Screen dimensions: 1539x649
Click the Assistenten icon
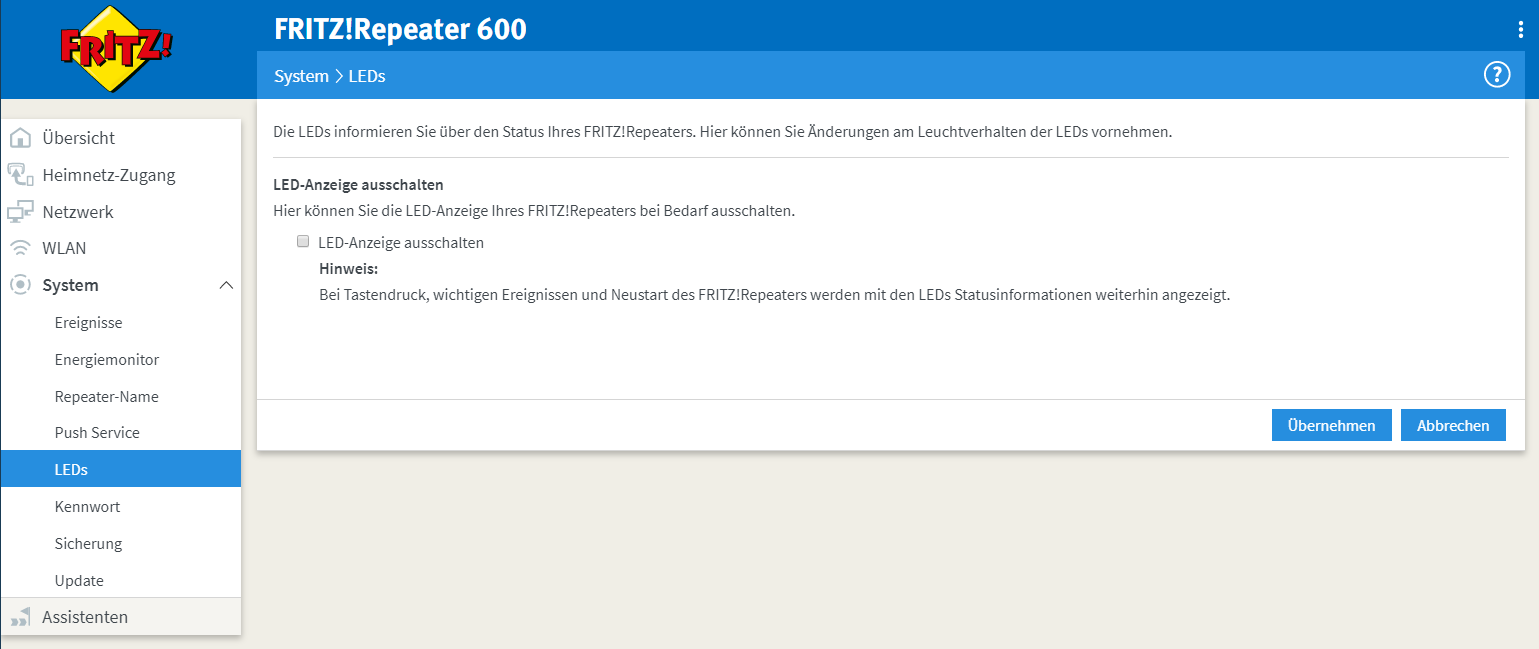[x=20, y=617]
